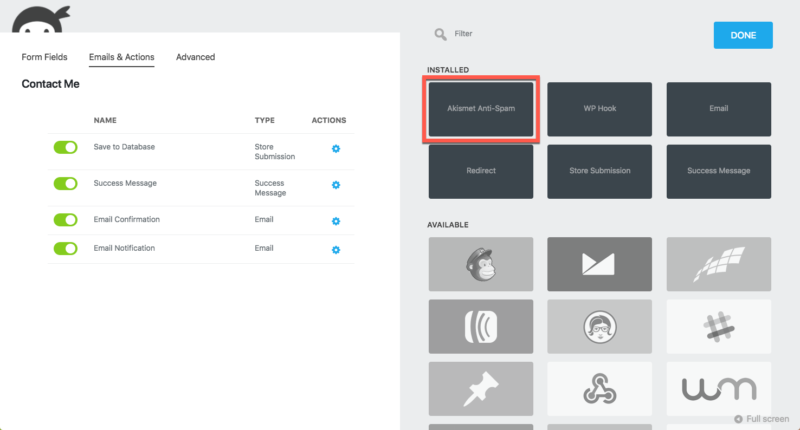Switch off the Email Notification toggle
Screen dimensions: 800x430
pyautogui.click(x=66, y=248)
